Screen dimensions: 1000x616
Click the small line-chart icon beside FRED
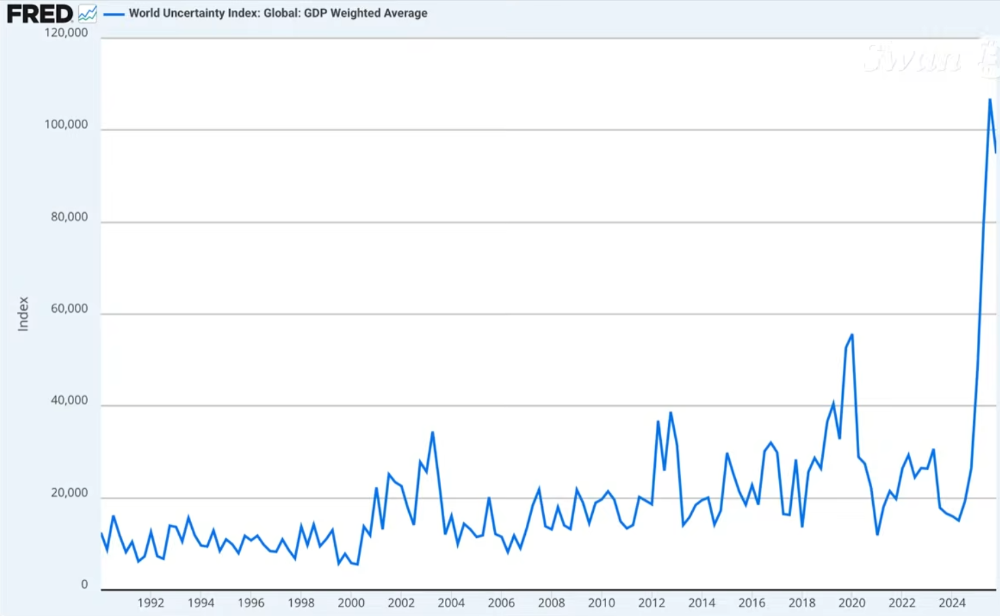(x=88, y=13)
